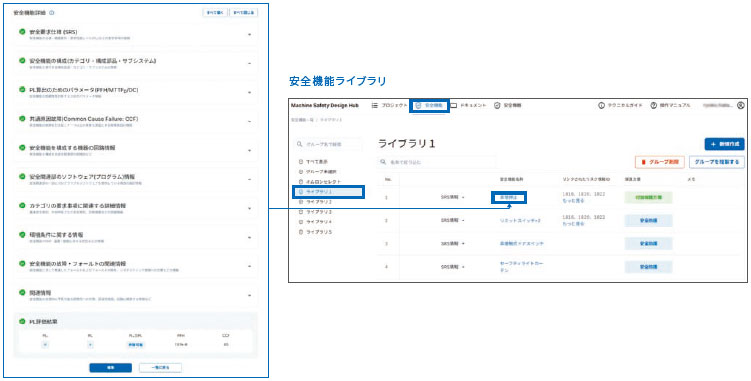751x381 pixels.
Task: Click 安全防護 badge in row 4
Action: (x=648, y=267)
